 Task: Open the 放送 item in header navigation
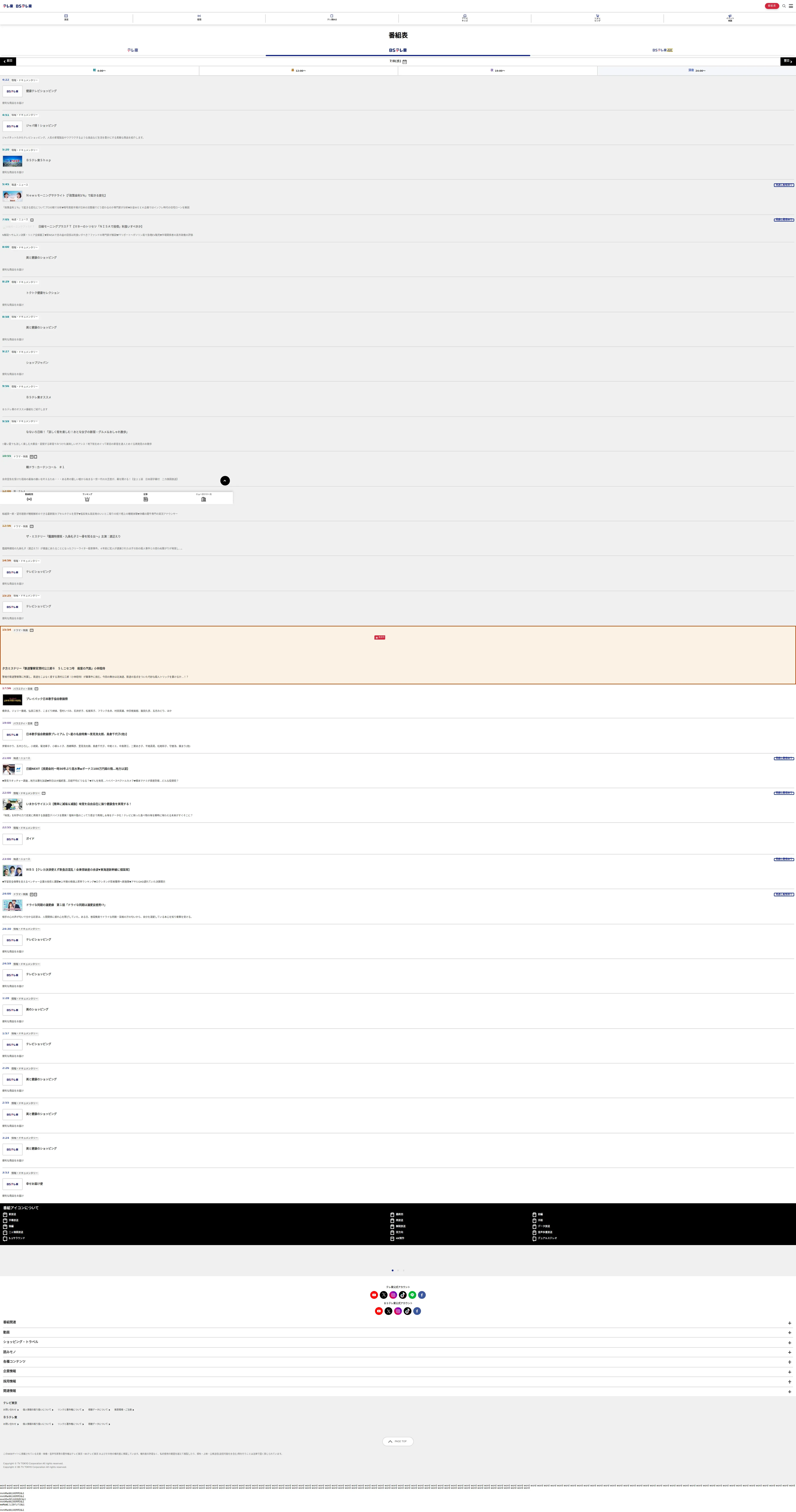pos(66,18)
